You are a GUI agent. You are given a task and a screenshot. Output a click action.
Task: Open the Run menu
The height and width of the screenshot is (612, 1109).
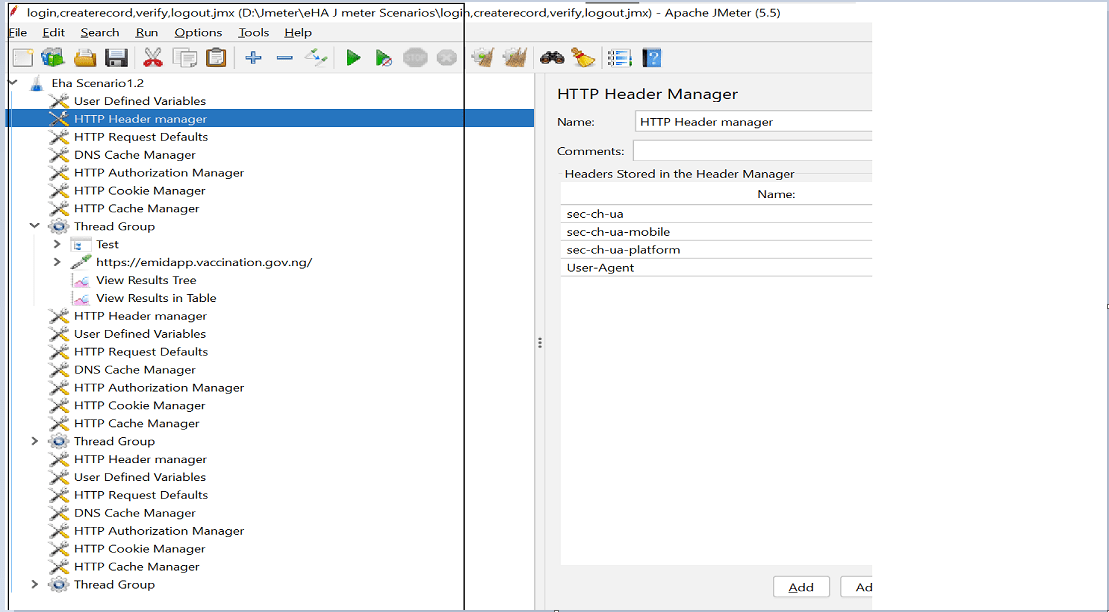146,33
